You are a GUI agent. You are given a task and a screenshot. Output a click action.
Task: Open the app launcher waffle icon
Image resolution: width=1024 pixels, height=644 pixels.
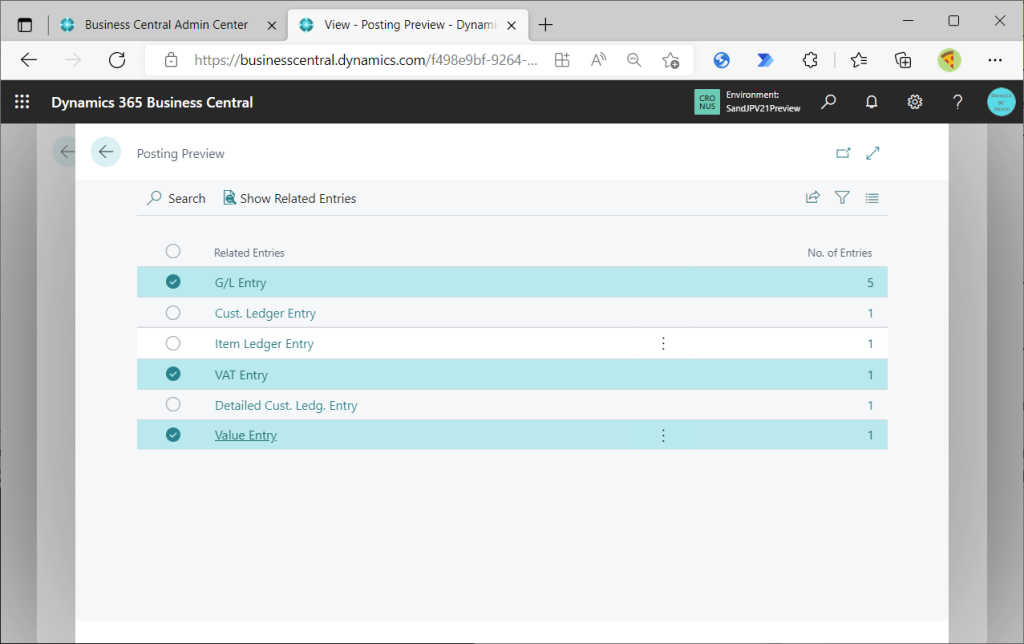coord(22,102)
